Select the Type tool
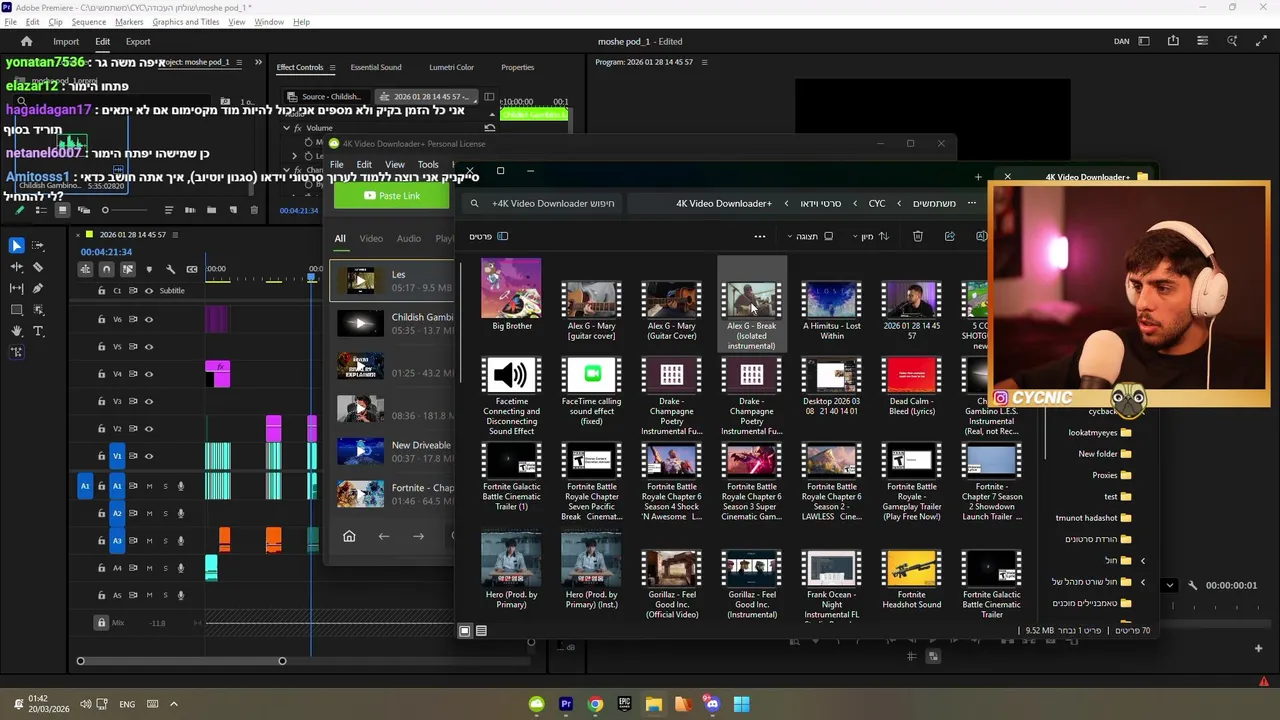Screen dimensions: 1280x720 point(38,331)
